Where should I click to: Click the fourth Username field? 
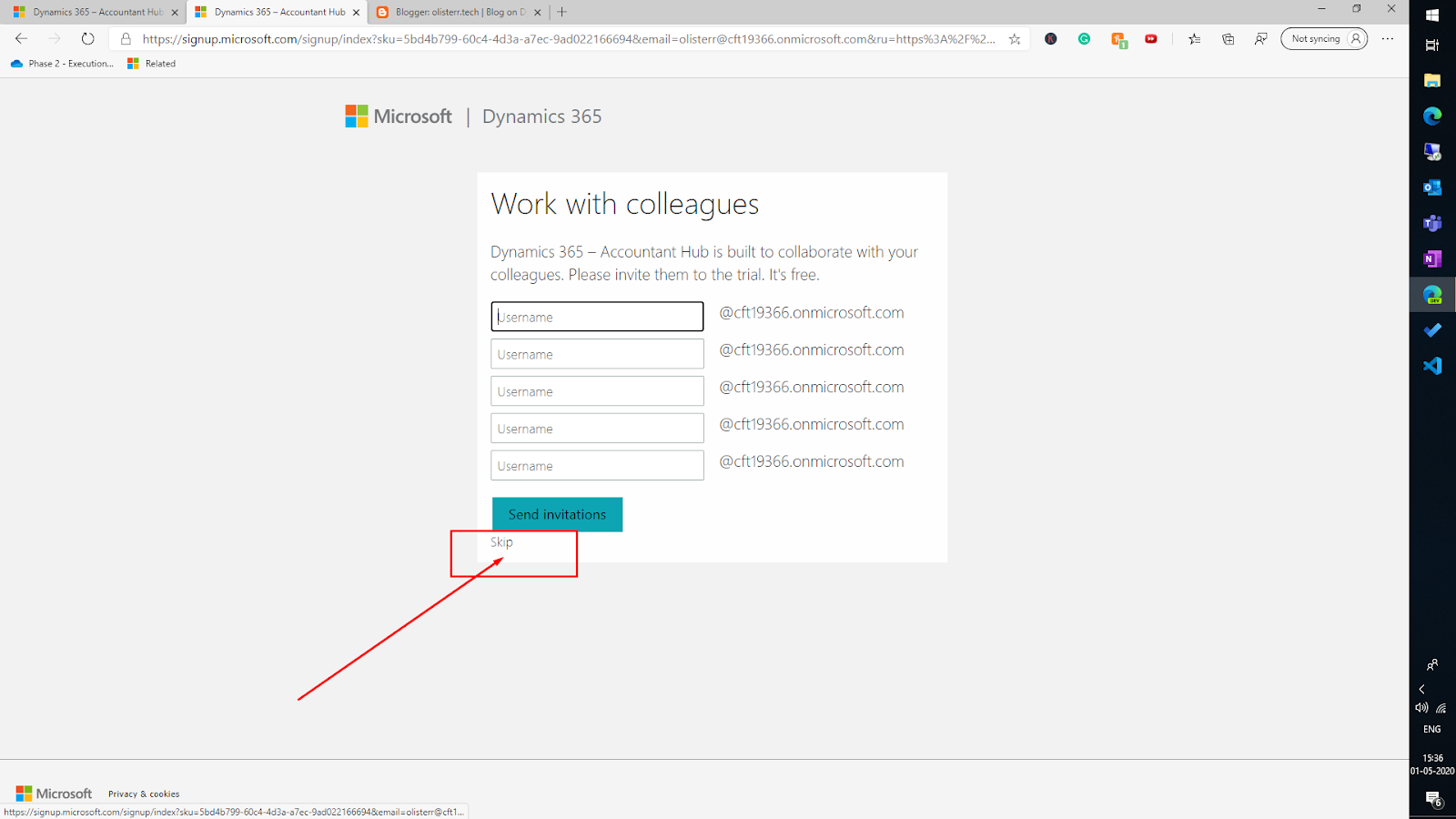click(597, 429)
